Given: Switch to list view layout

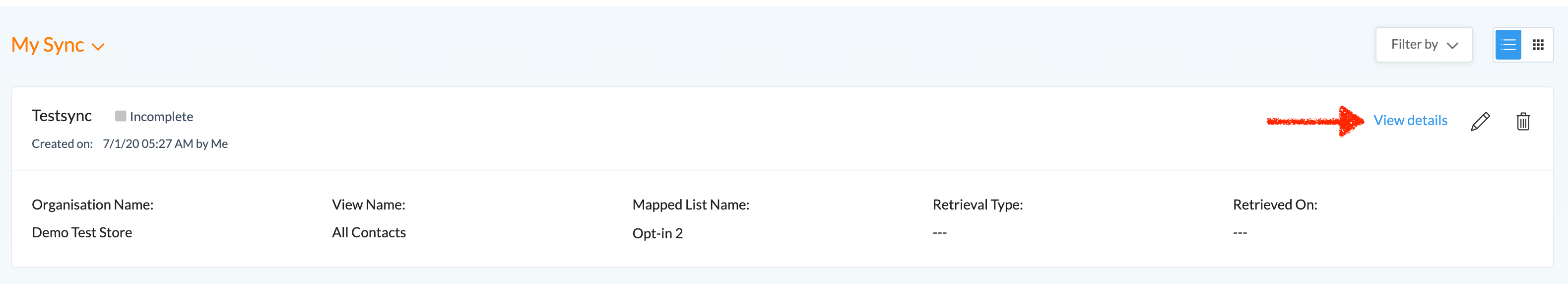Looking at the screenshot, I should (x=1508, y=45).
